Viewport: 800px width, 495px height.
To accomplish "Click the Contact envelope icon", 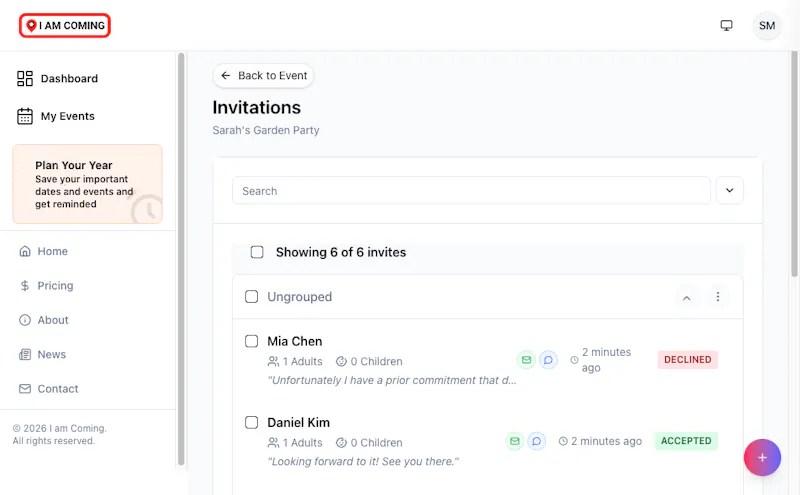I will 24,388.
